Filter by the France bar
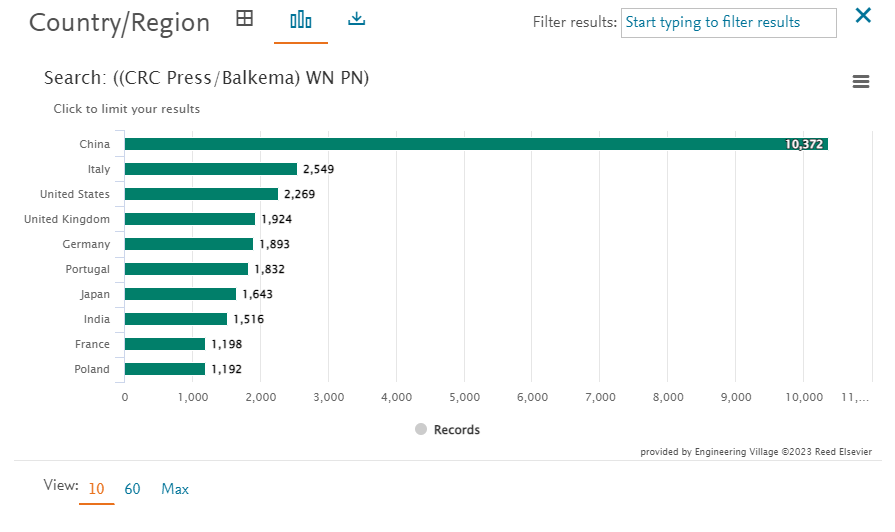The image size is (895, 532). pos(165,344)
